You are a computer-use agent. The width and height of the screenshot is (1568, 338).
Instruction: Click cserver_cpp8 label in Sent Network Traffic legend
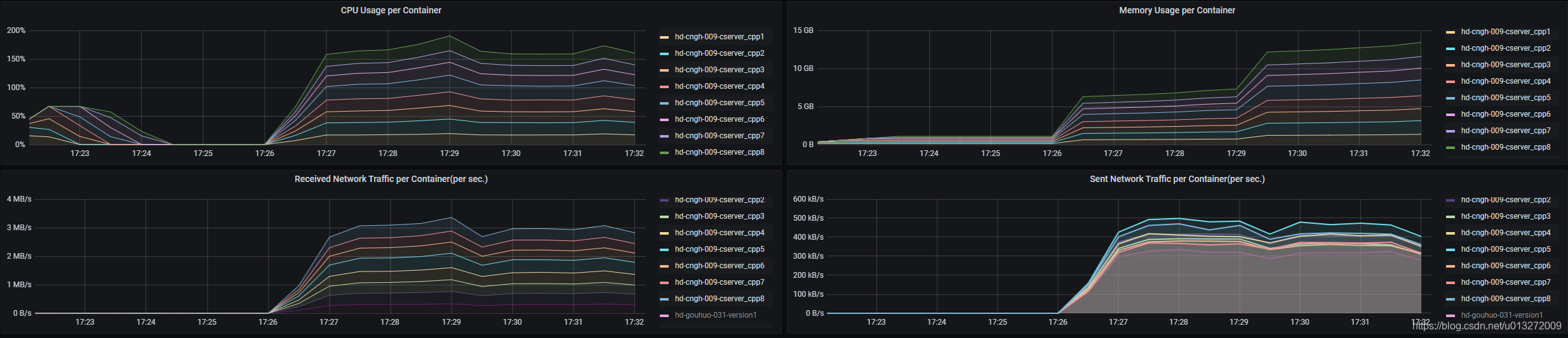coord(1505,299)
